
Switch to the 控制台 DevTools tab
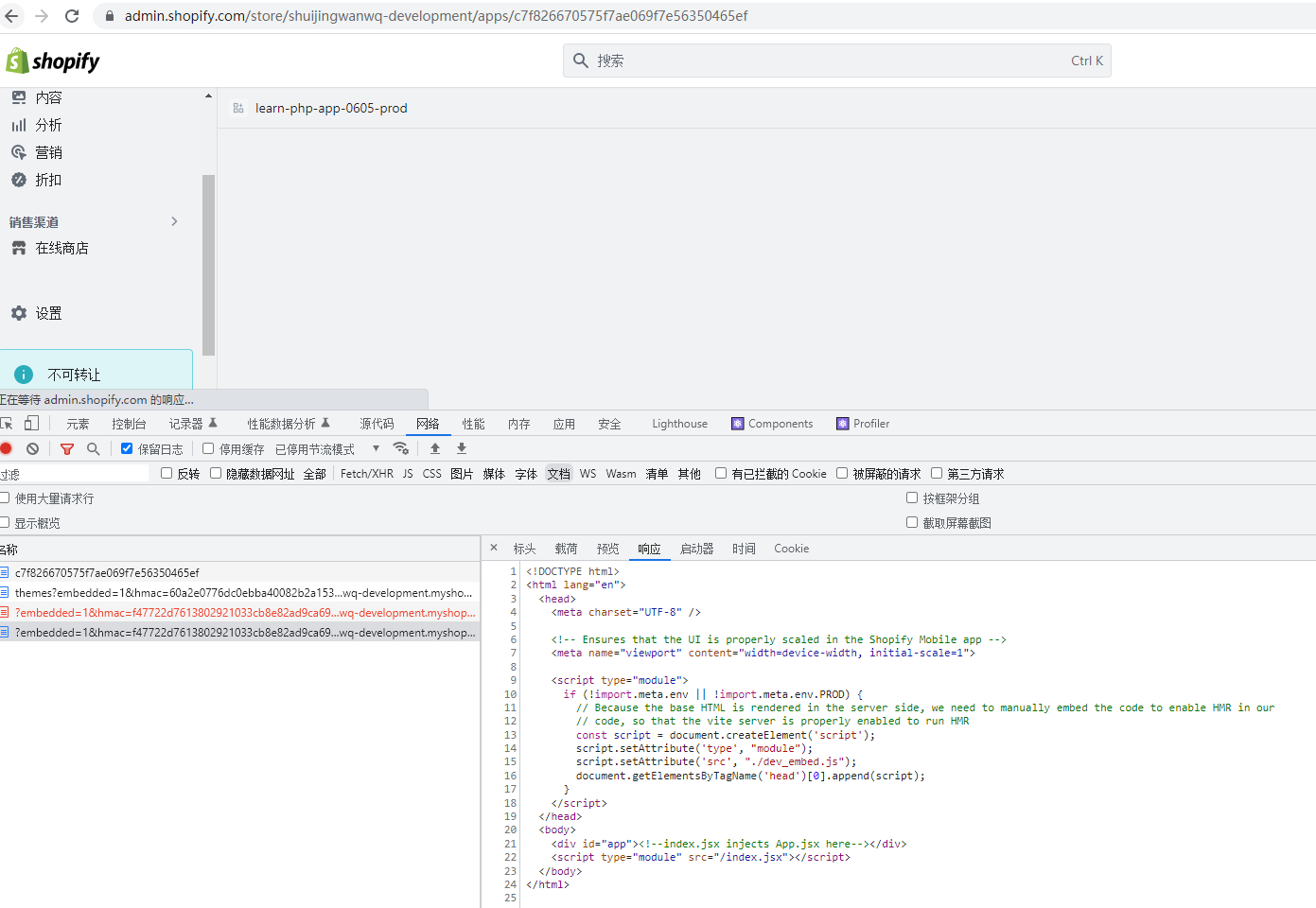(x=129, y=424)
